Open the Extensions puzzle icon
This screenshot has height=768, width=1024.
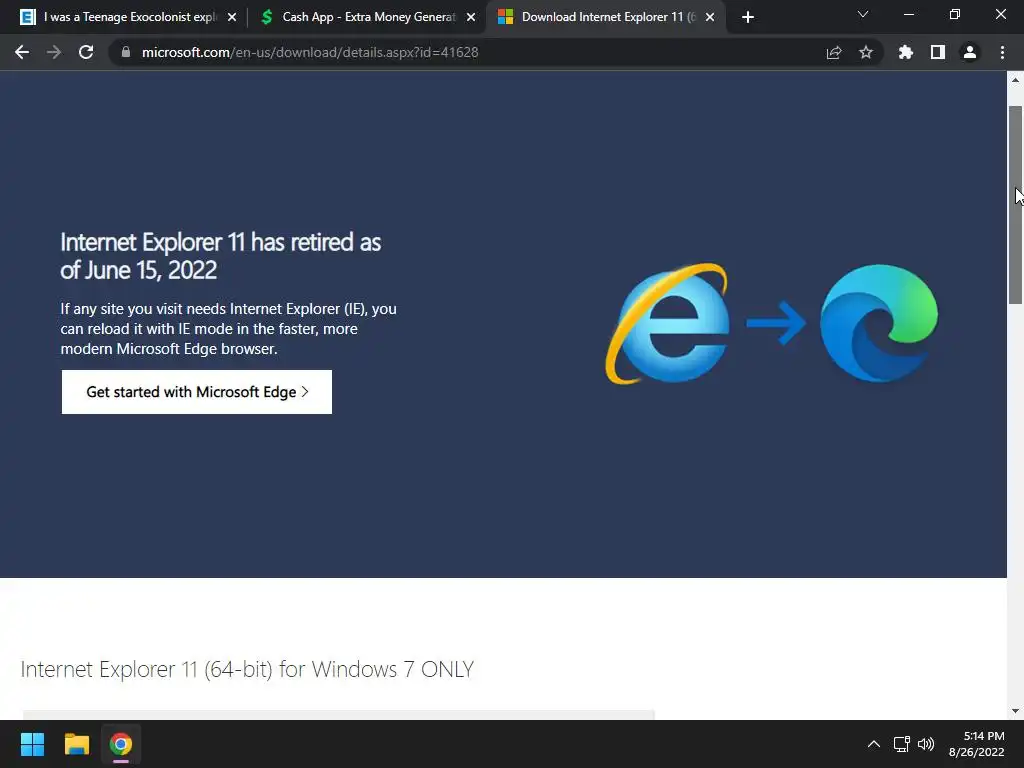point(906,52)
